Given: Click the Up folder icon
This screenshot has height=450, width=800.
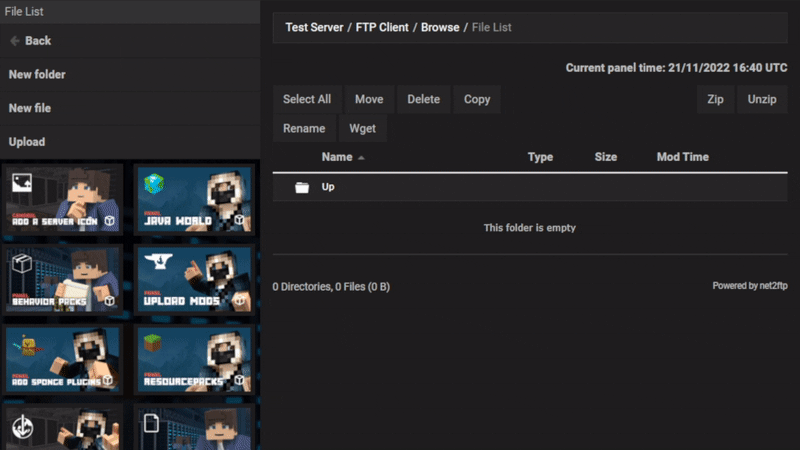Looking at the screenshot, I should pos(302,187).
